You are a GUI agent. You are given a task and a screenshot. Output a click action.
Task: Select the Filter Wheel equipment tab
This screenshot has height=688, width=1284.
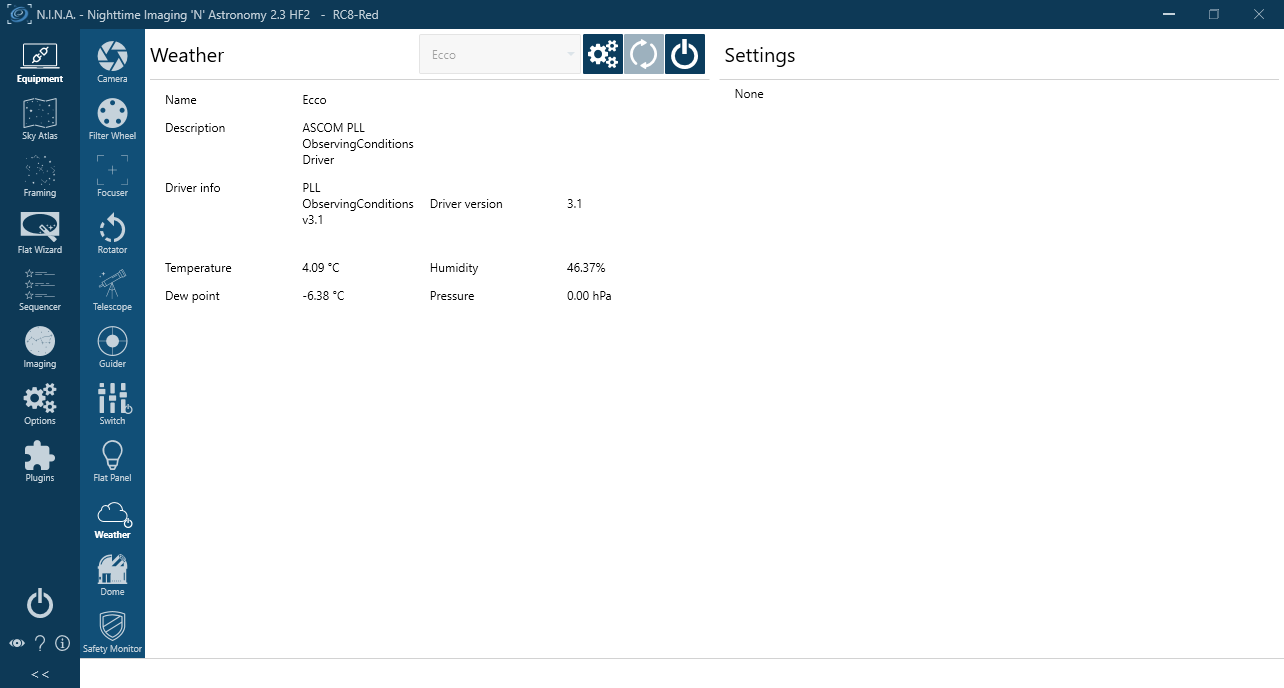point(112,120)
